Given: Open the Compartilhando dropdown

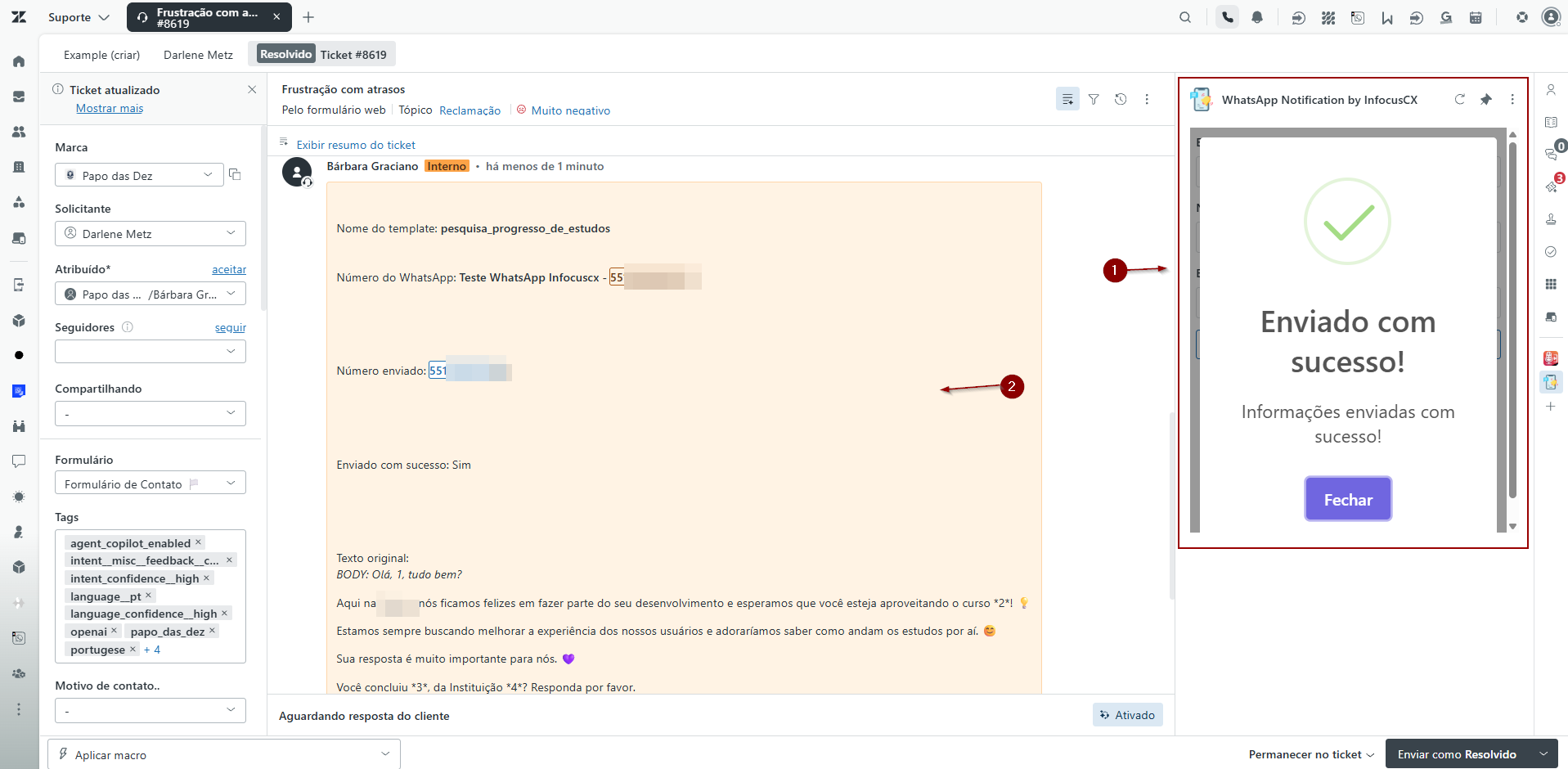Looking at the screenshot, I should tap(151, 413).
